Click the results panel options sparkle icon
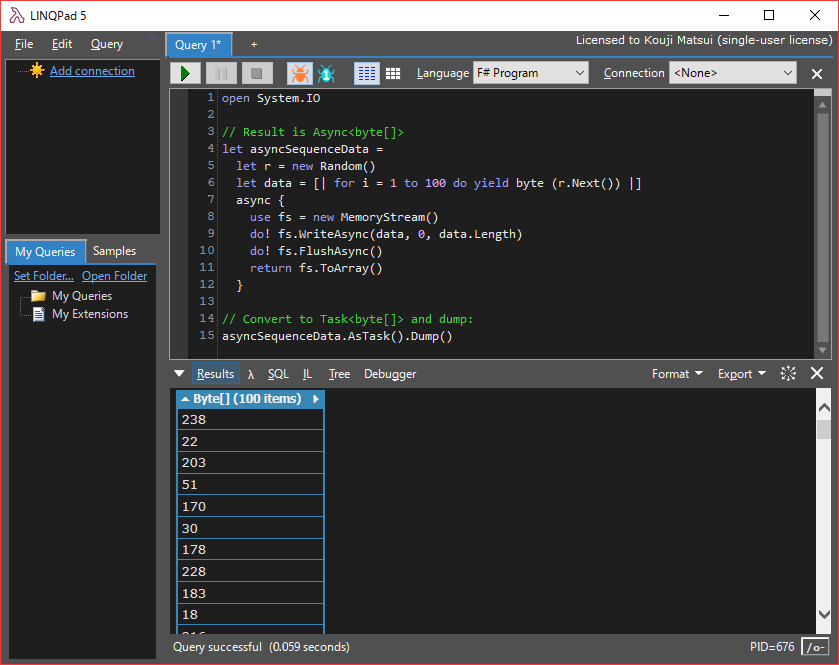839x665 pixels. point(788,373)
